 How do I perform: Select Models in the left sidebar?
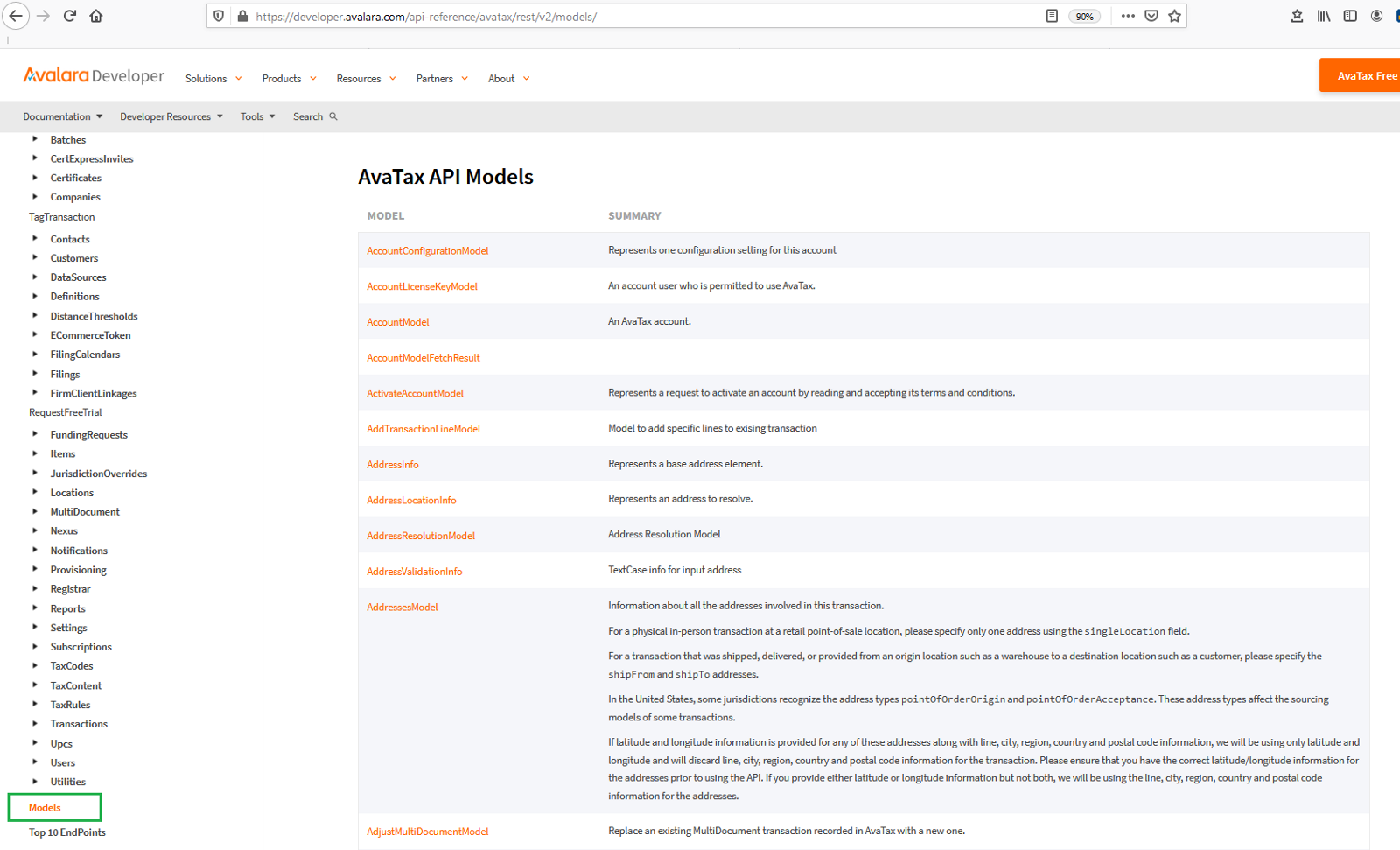[x=45, y=808]
